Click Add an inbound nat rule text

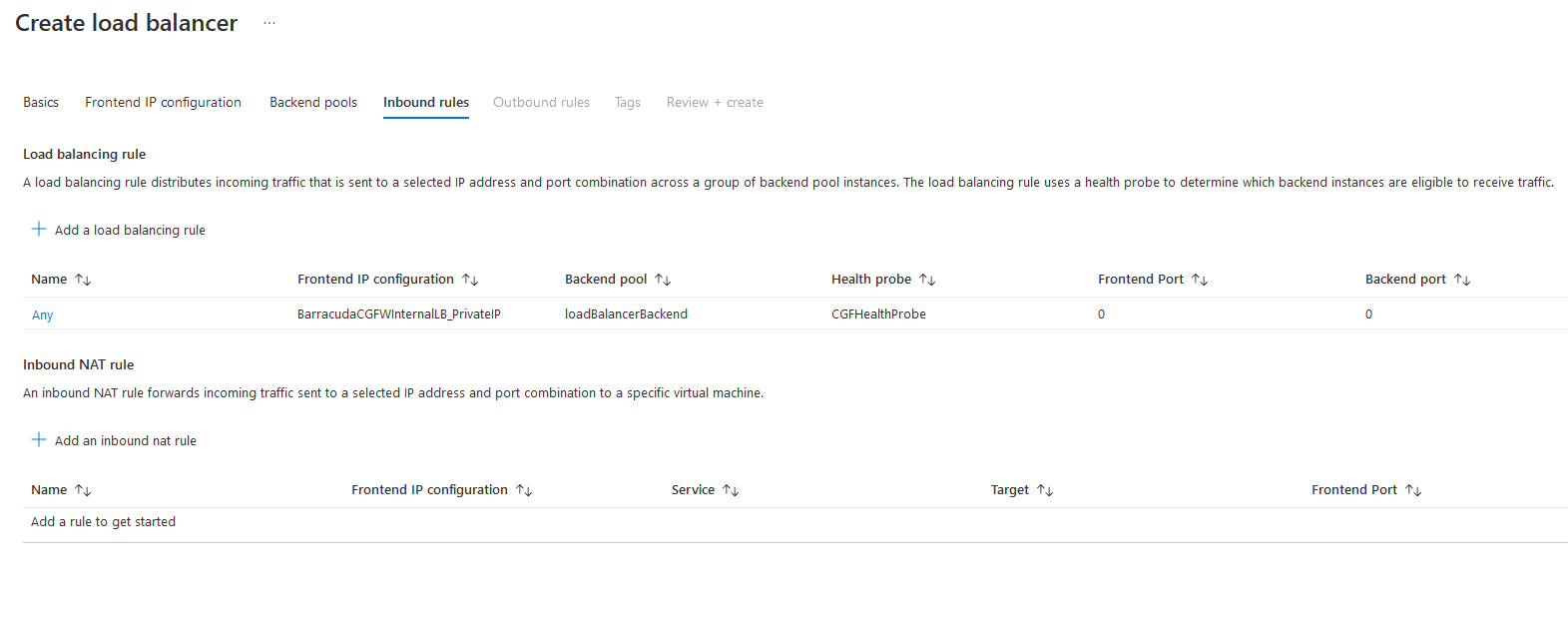(x=126, y=440)
